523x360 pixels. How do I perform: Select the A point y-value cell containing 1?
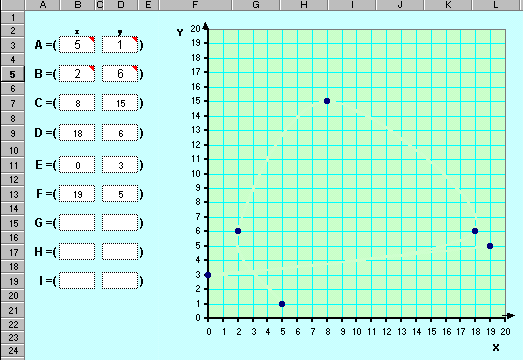120,45
